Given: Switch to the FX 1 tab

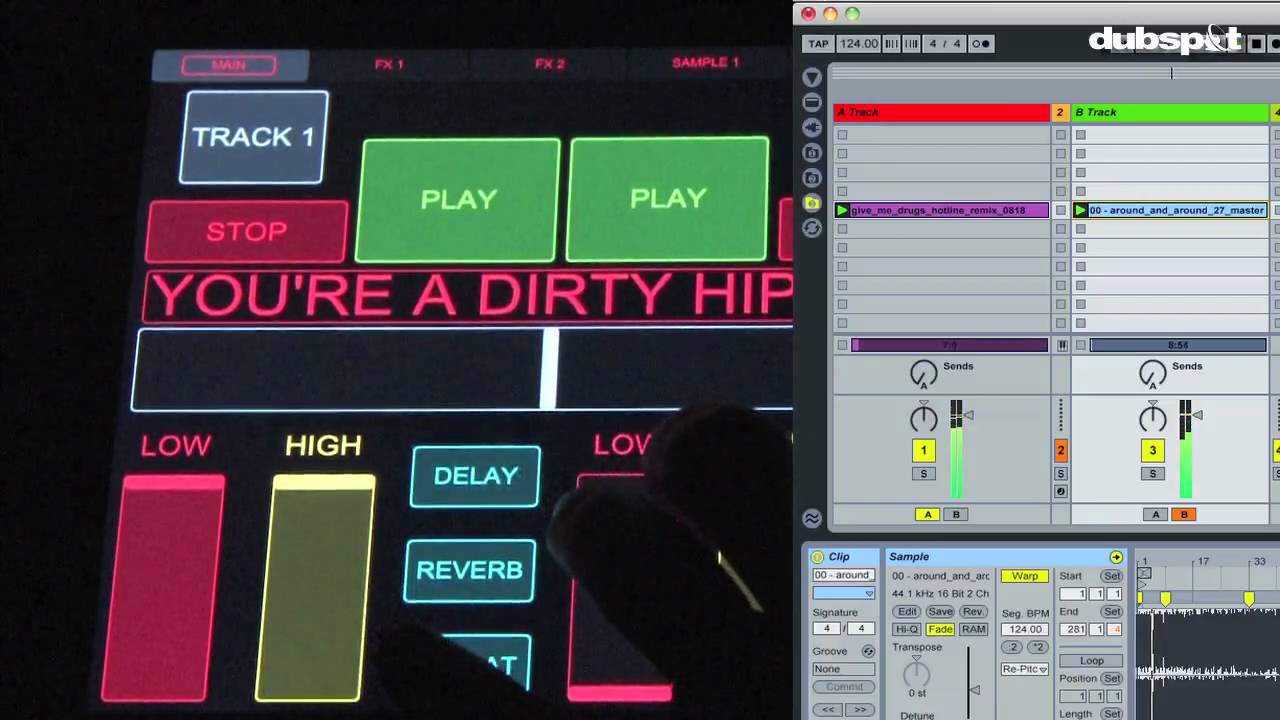Looking at the screenshot, I should click(x=389, y=64).
